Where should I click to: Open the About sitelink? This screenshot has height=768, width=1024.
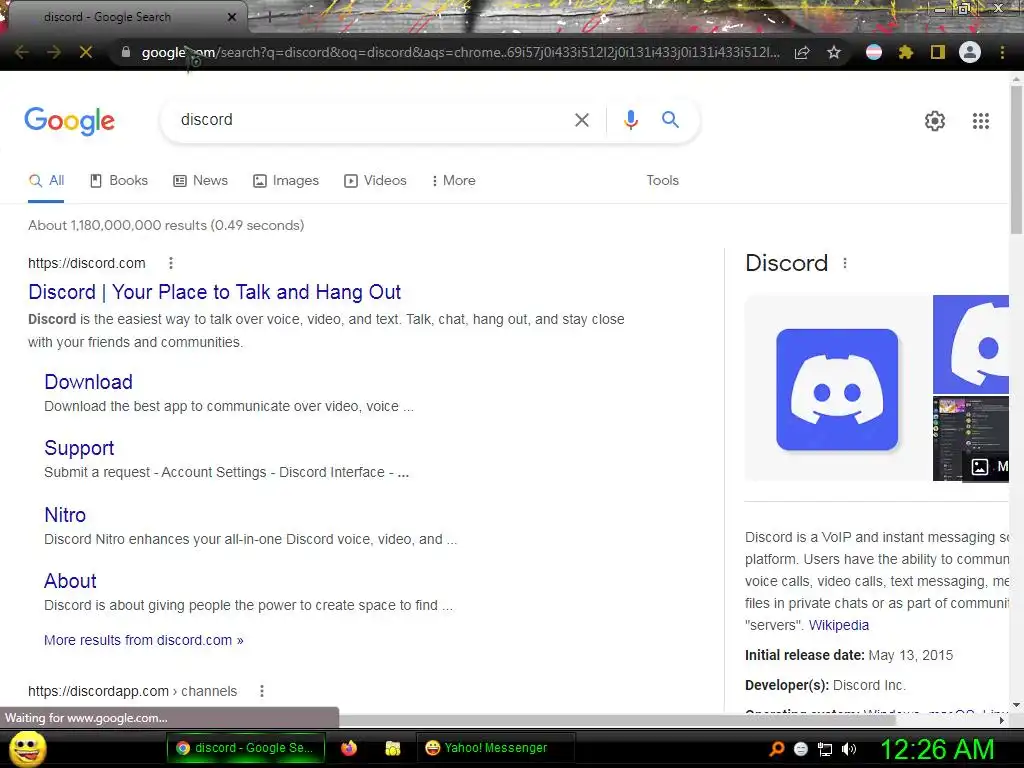click(70, 581)
